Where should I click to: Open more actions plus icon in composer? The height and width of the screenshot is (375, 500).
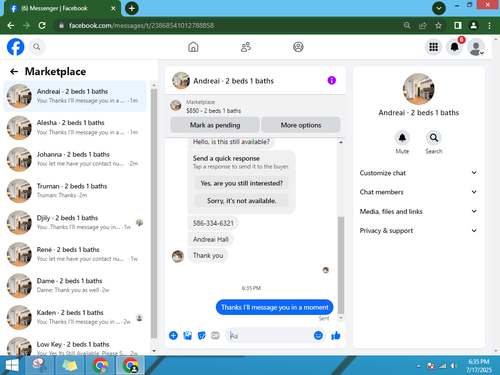click(x=173, y=335)
